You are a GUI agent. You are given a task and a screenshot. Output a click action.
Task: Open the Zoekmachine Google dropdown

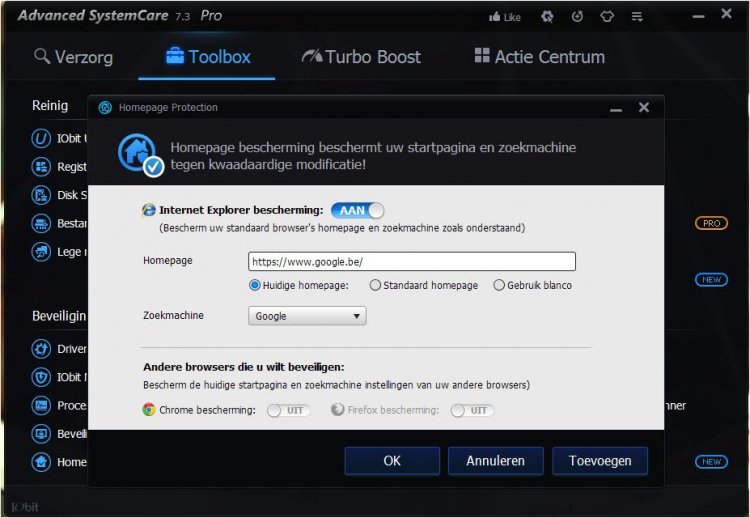(x=307, y=316)
